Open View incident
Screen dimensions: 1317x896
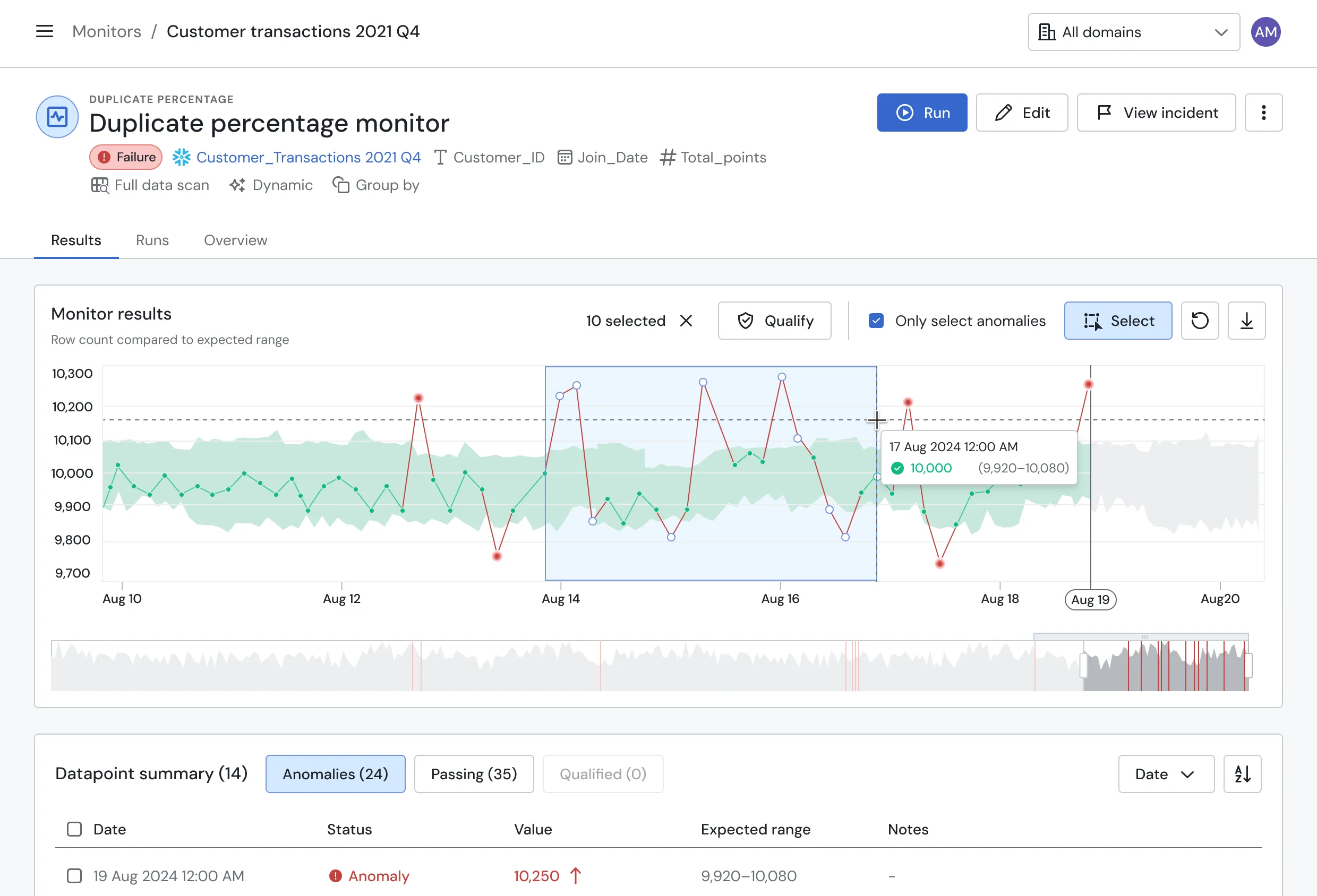click(1156, 113)
